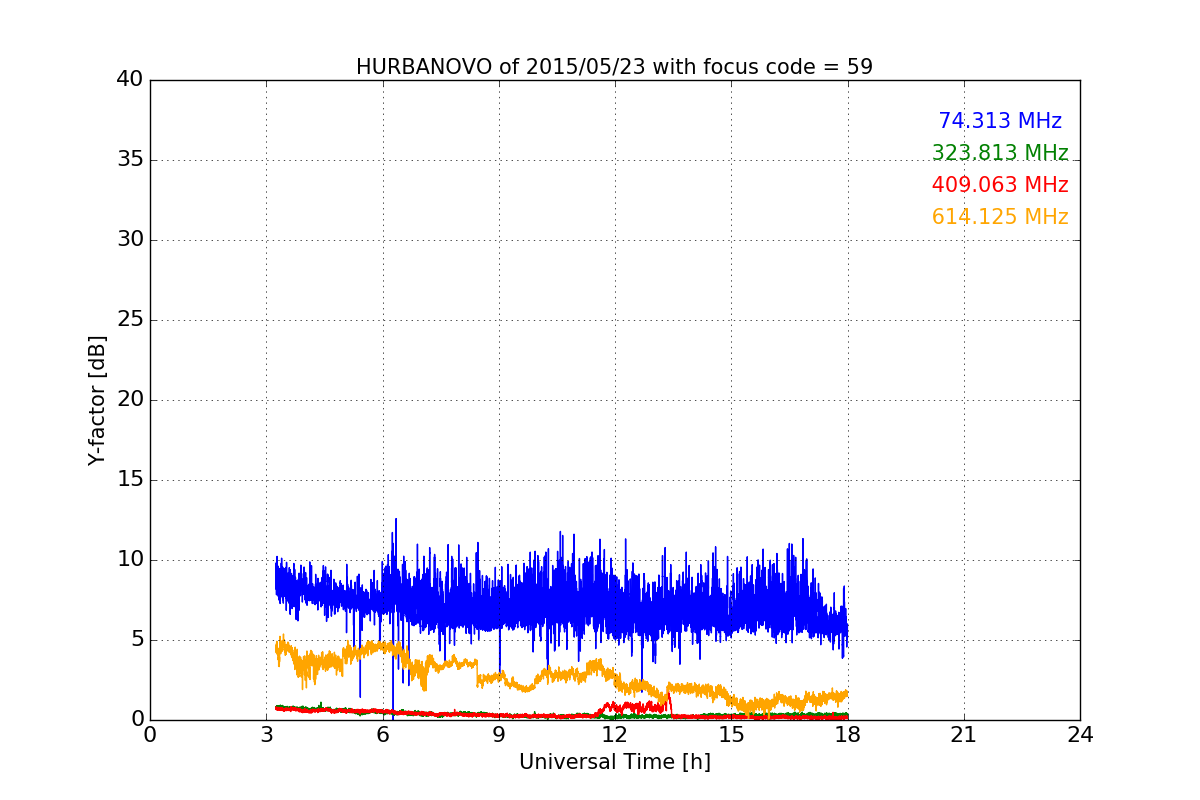
Task: Click the x-axis tick label 9
Action: tap(499, 734)
